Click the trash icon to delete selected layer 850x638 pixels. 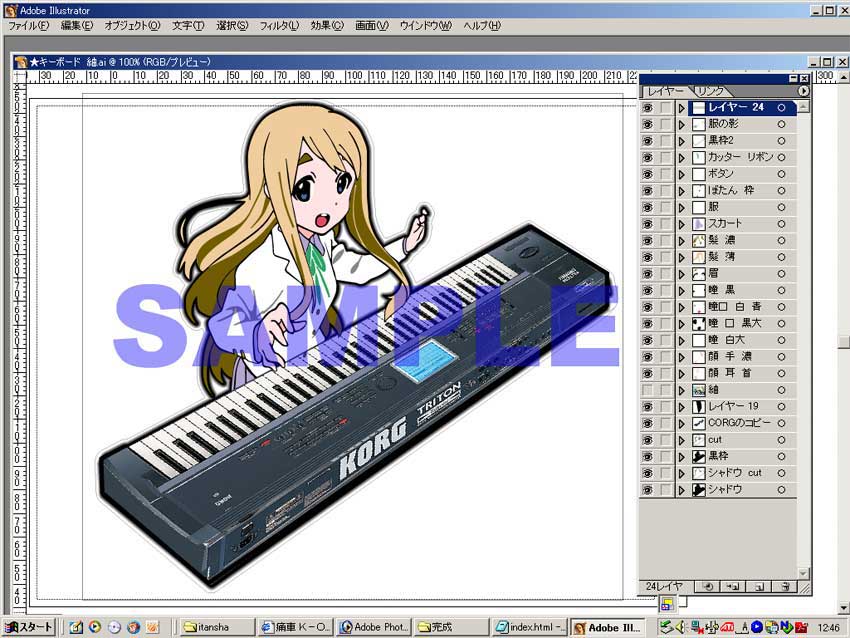tap(784, 586)
